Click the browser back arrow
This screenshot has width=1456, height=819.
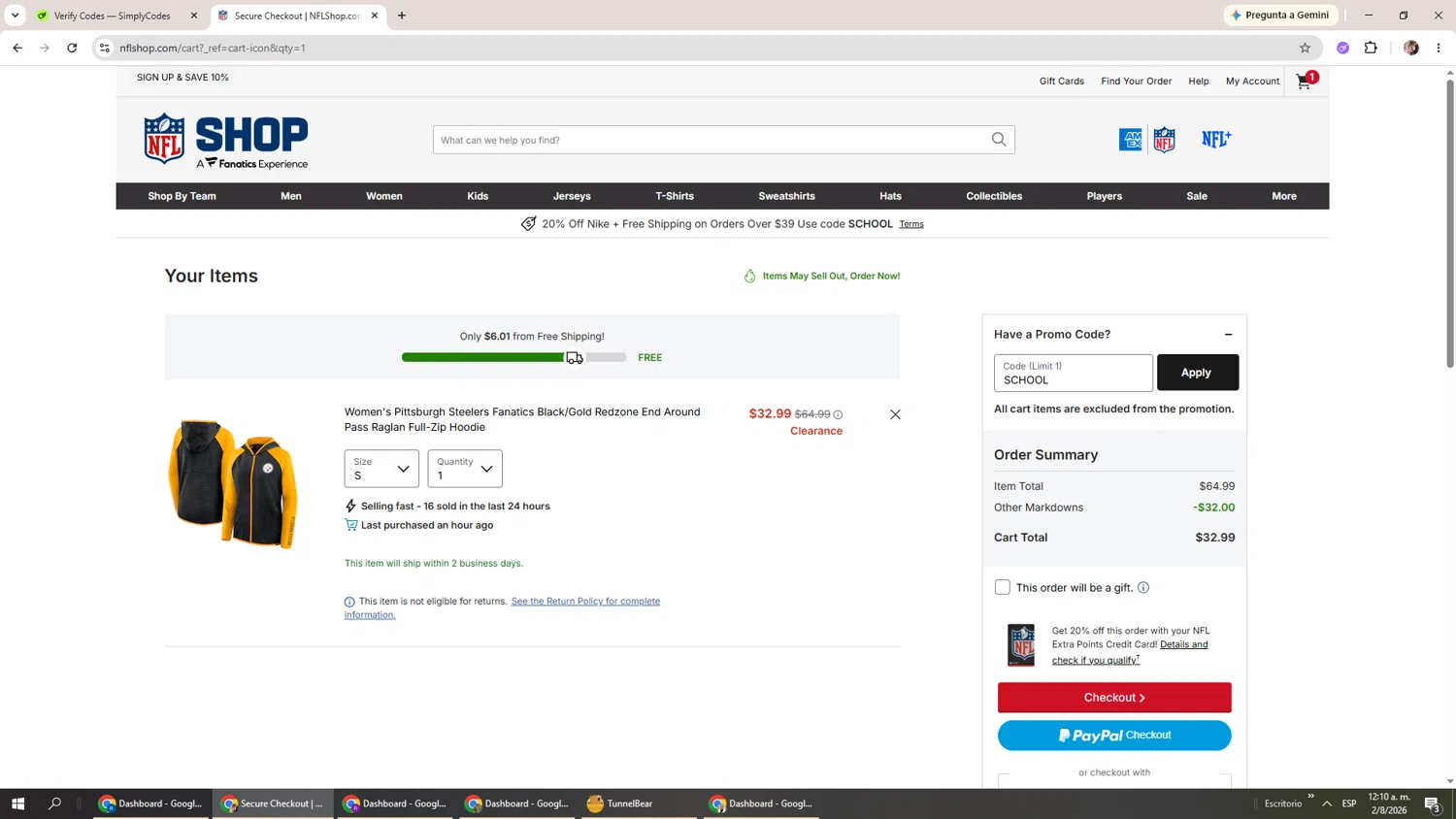17,48
